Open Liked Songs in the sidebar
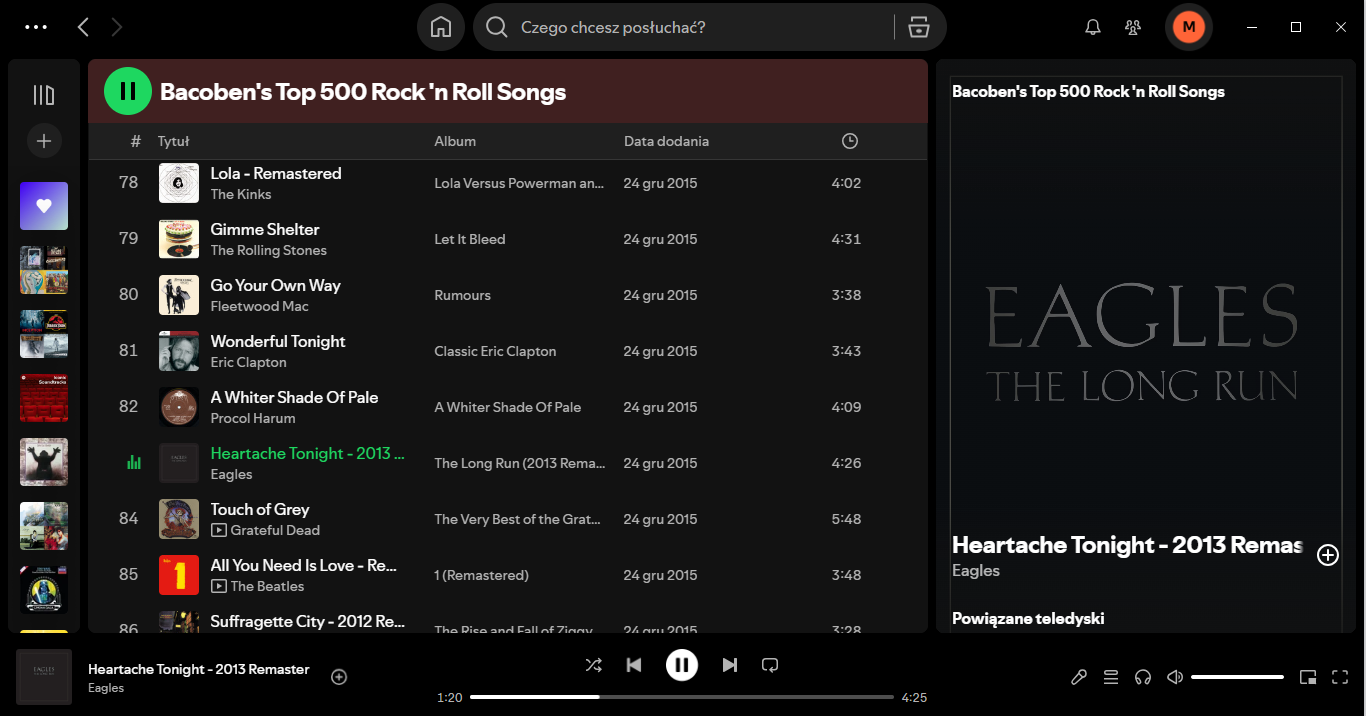 (x=44, y=206)
